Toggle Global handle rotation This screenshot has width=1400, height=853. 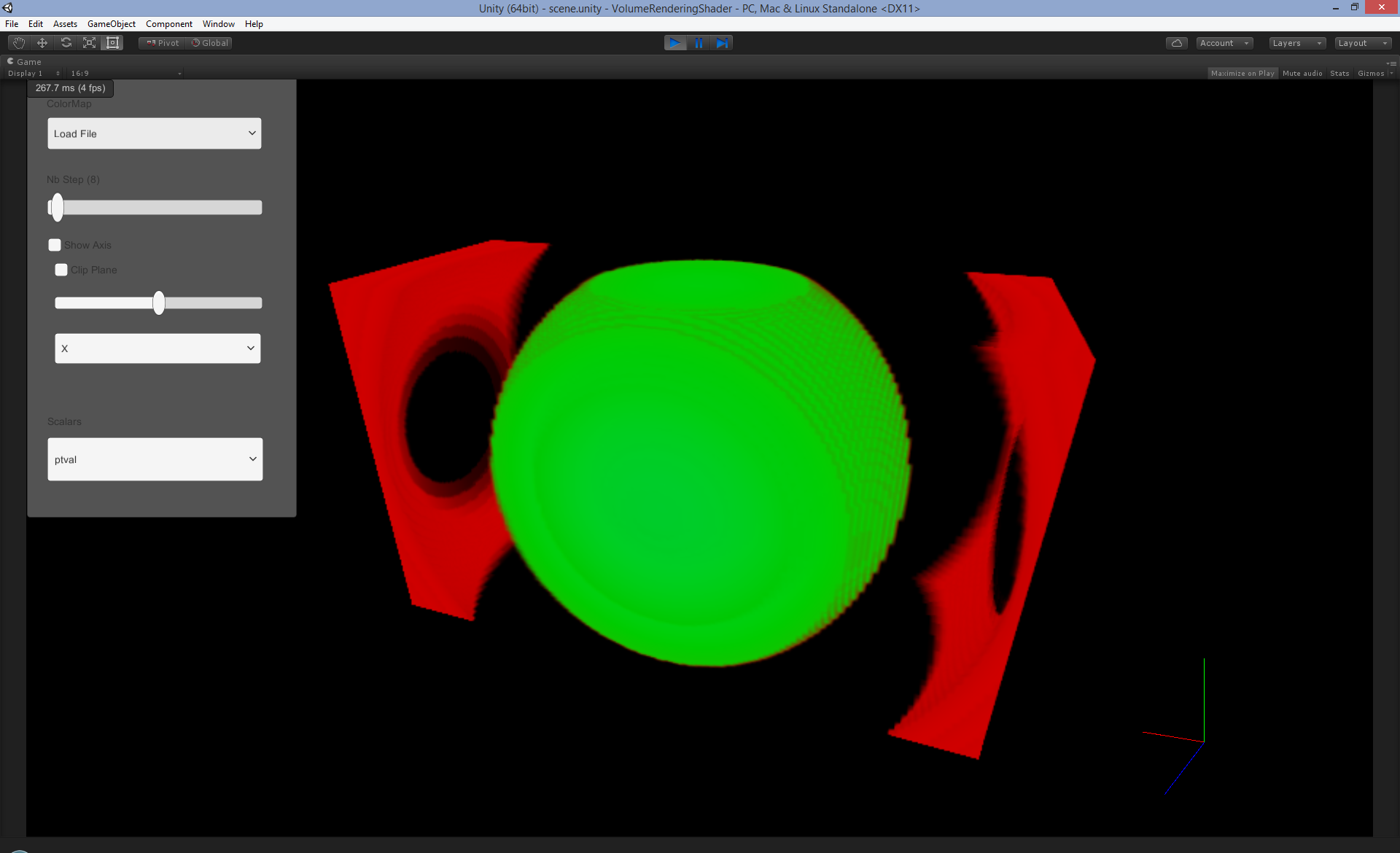coord(210,43)
